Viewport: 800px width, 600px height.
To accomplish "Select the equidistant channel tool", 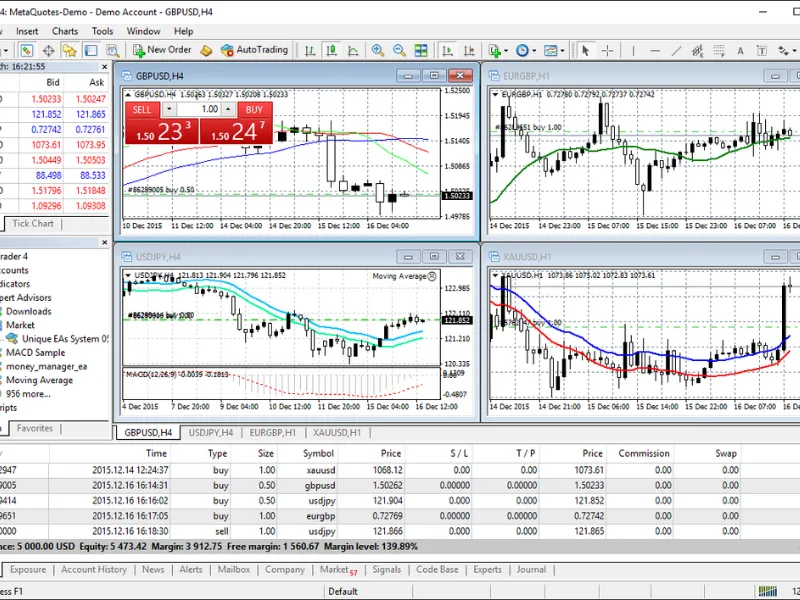I will click(697, 51).
